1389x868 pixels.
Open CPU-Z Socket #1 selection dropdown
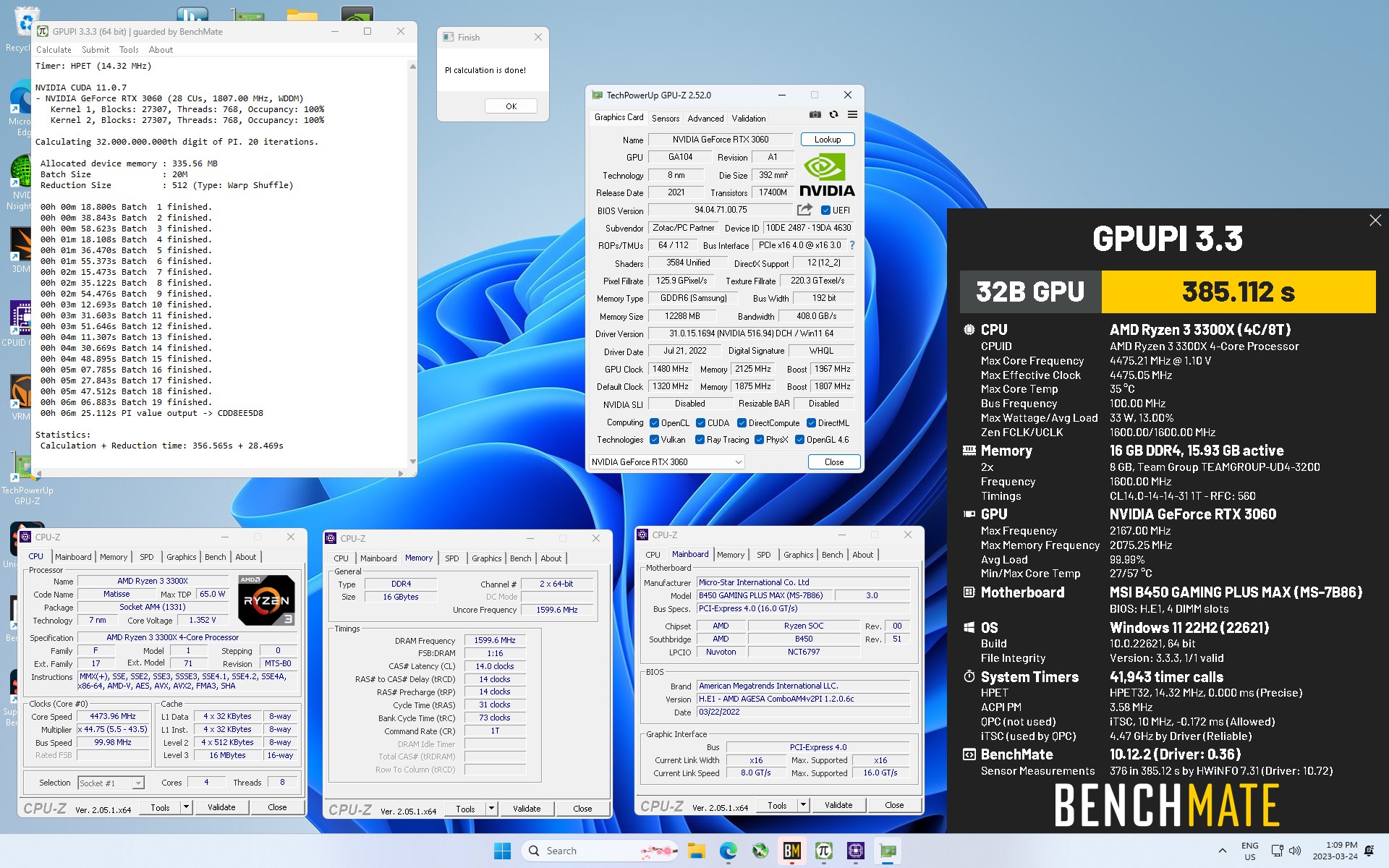(x=111, y=783)
